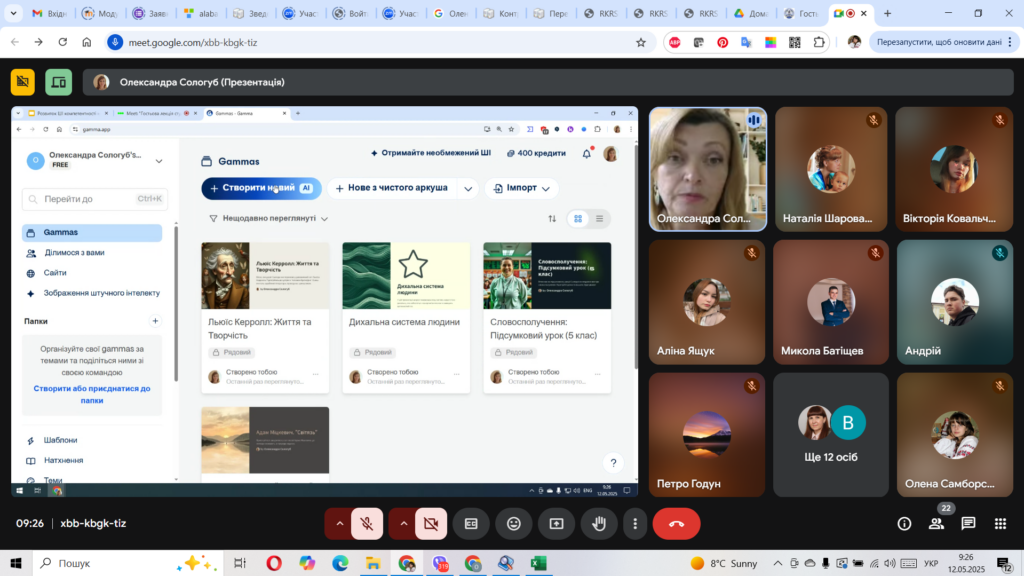Switch to the Gmail Вхідні tab

[x=50, y=13]
